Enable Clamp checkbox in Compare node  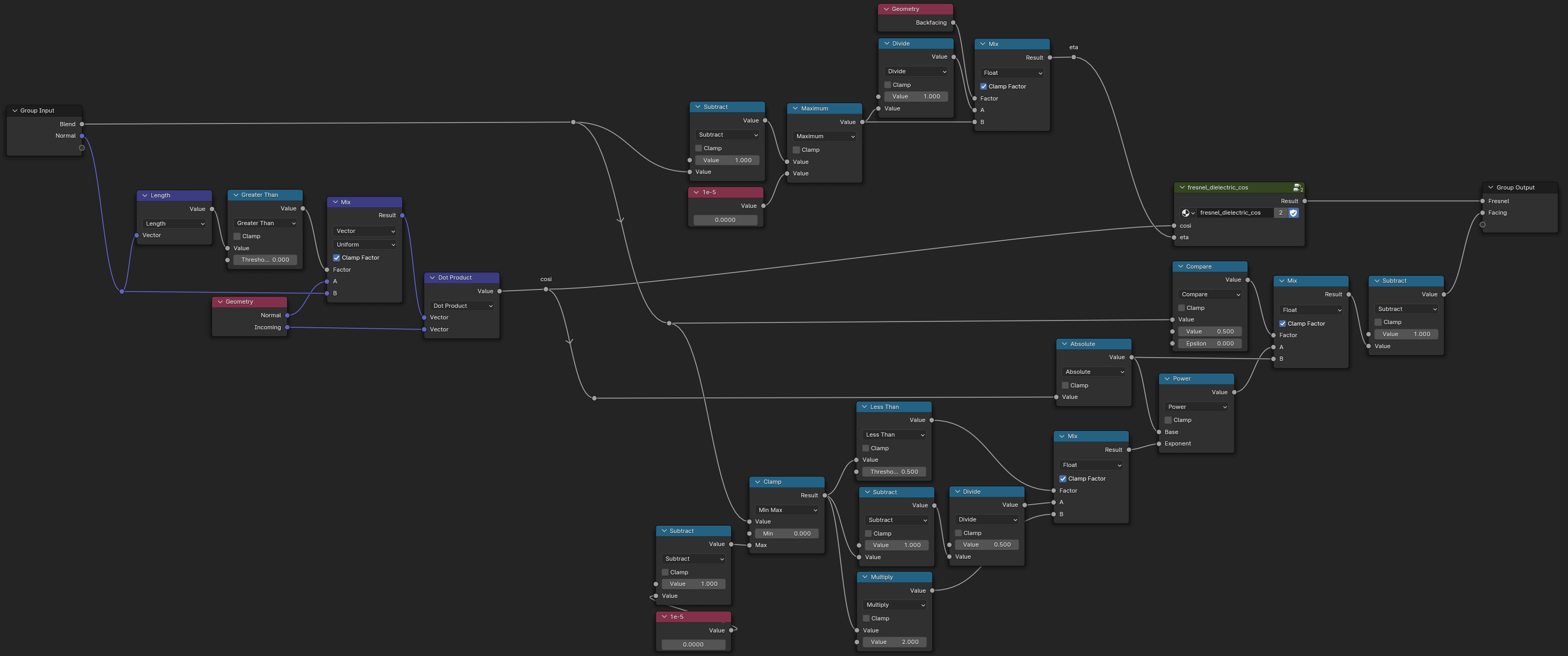pyautogui.click(x=1181, y=308)
